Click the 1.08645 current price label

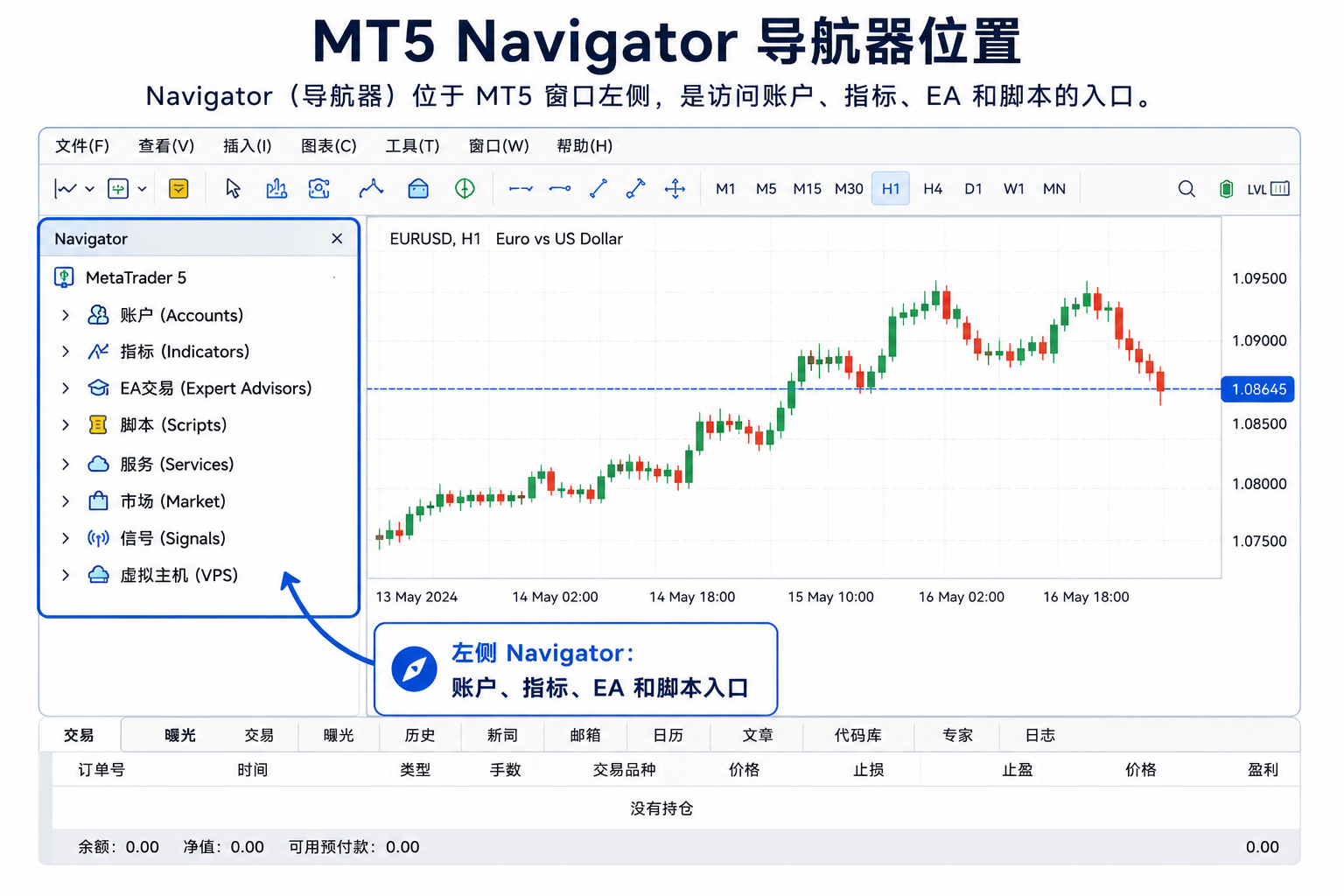click(1257, 389)
